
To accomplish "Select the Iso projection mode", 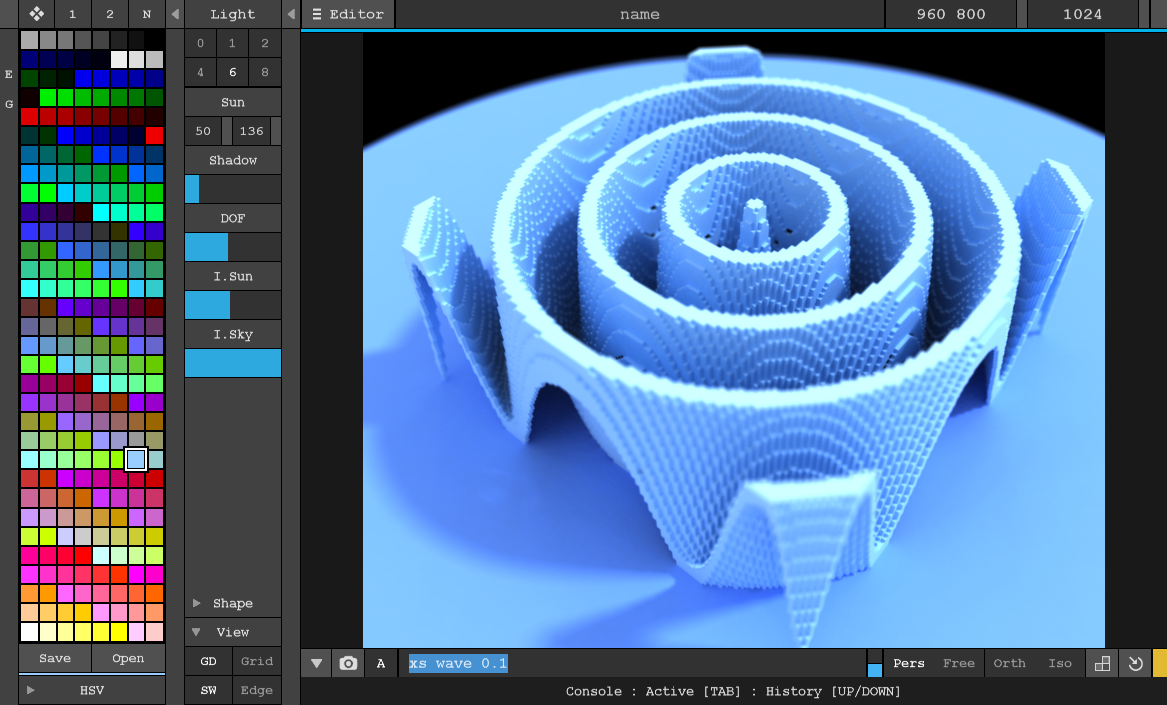I will [x=1059, y=663].
